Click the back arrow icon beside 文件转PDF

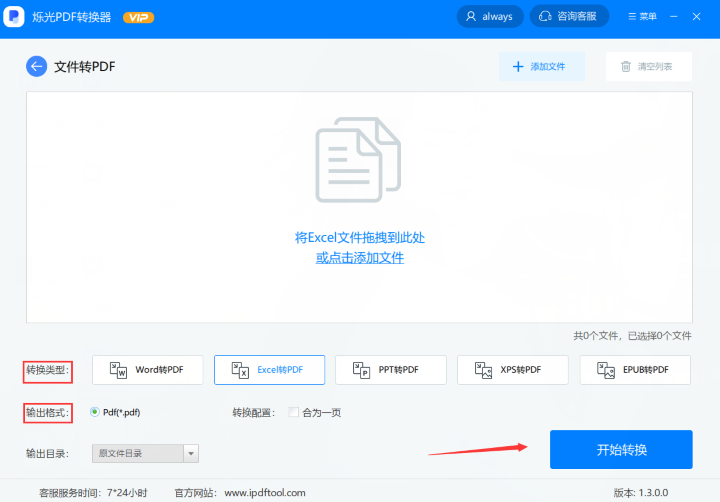(x=37, y=67)
